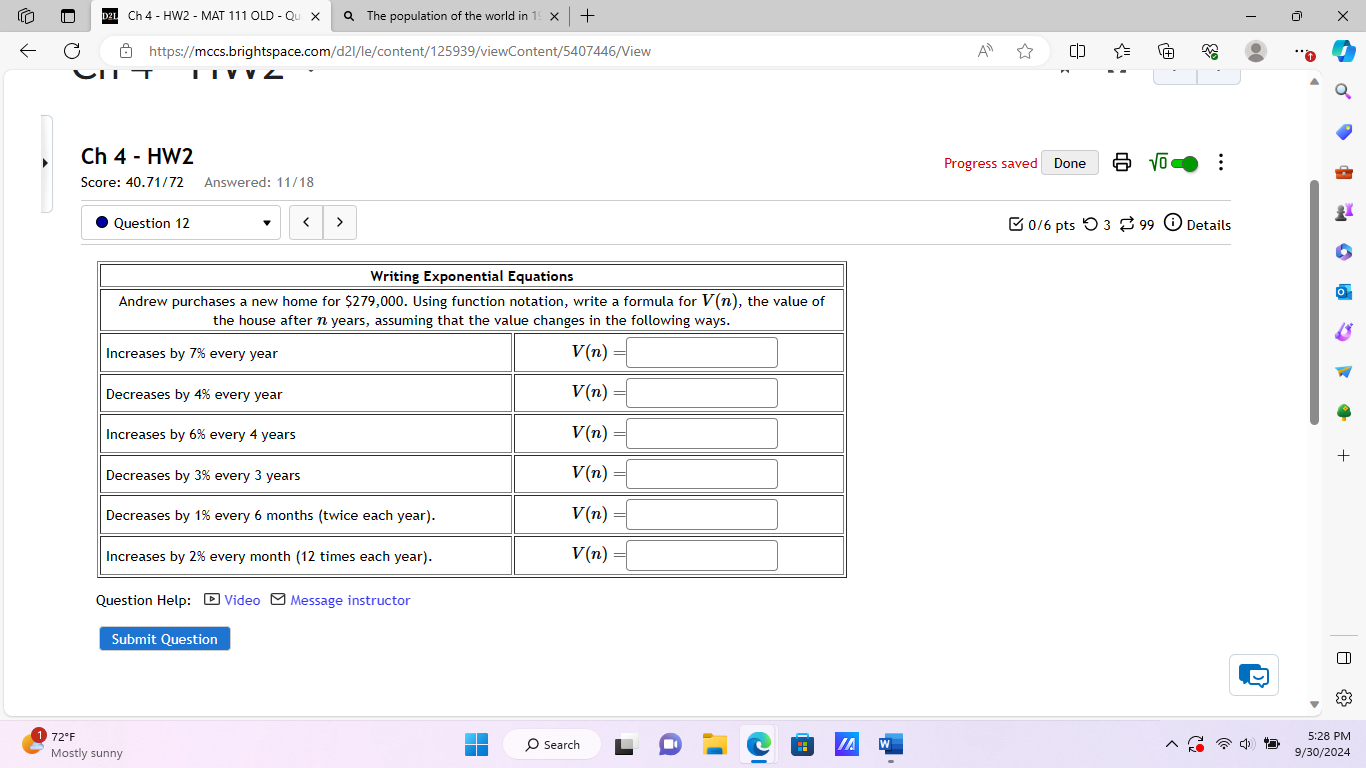Image resolution: width=1366 pixels, height=768 pixels.
Task: Go to previous question arrow
Action: 306,222
